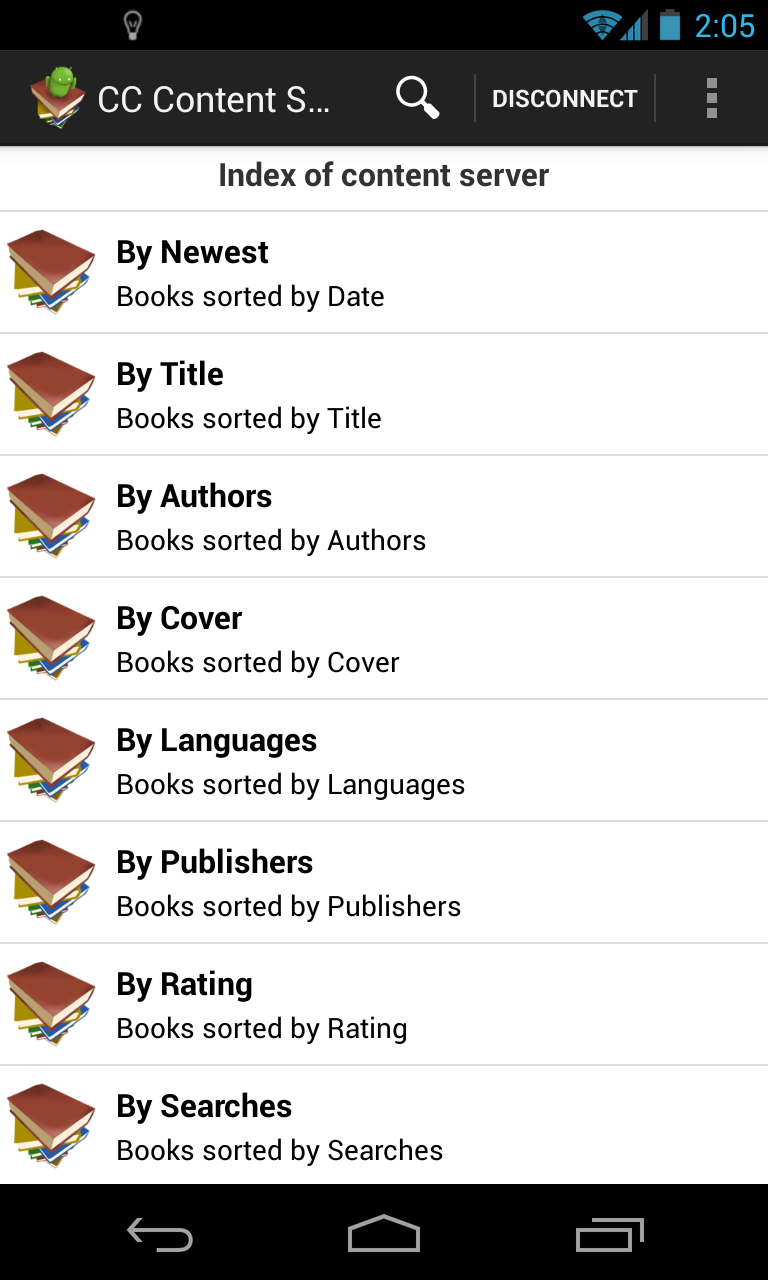Click the book stack icon beside By Languages
This screenshot has height=1280, width=768.
(51, 760)
